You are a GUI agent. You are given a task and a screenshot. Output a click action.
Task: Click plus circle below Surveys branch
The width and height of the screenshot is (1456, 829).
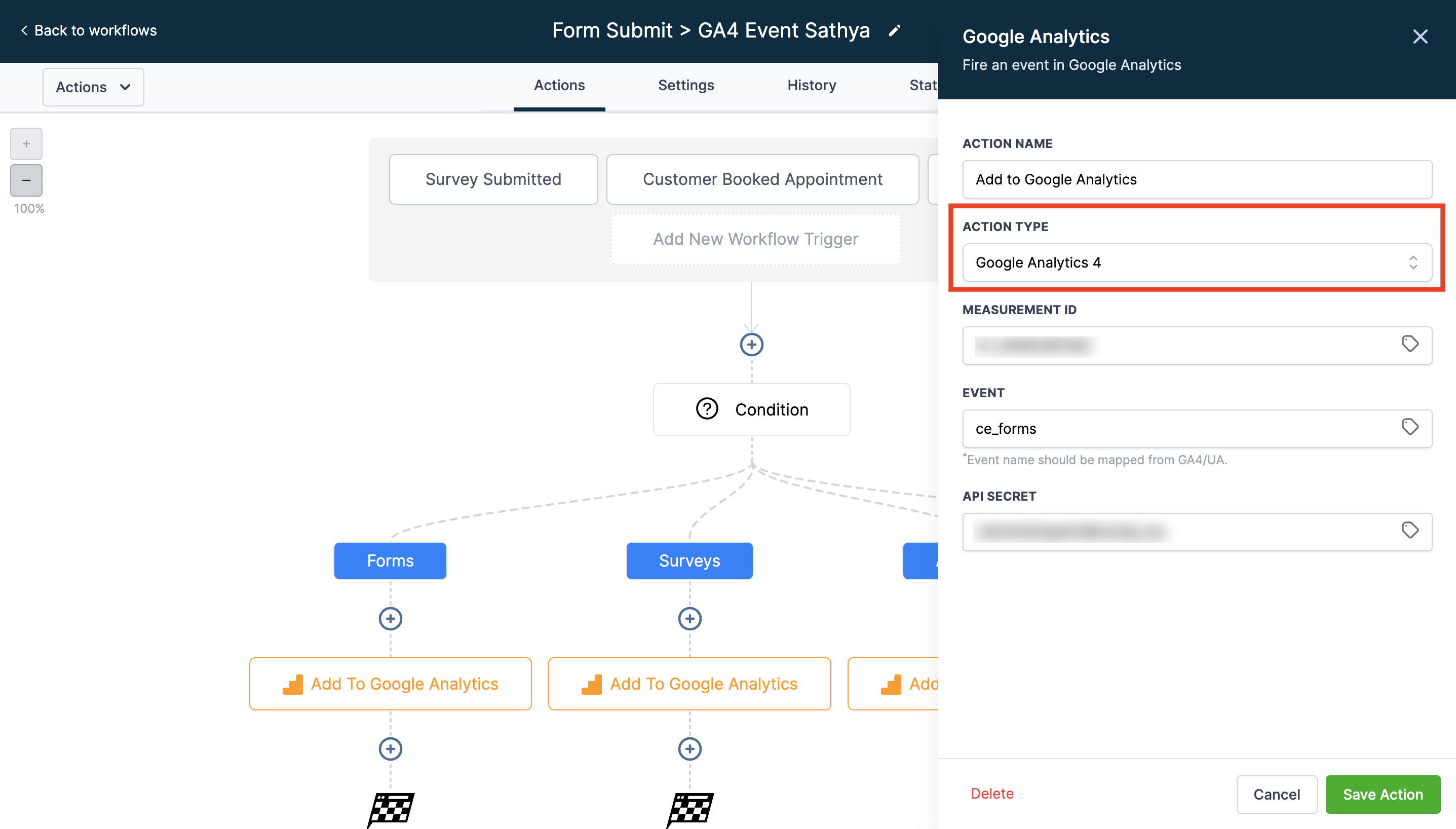click(689, 619)
